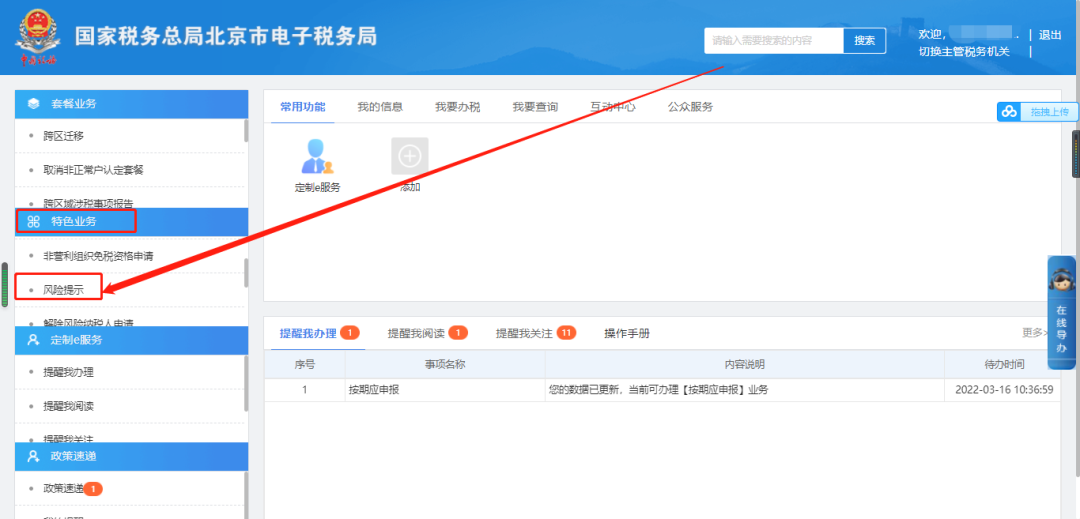Click the 特色业务 header grid icon

33,222
